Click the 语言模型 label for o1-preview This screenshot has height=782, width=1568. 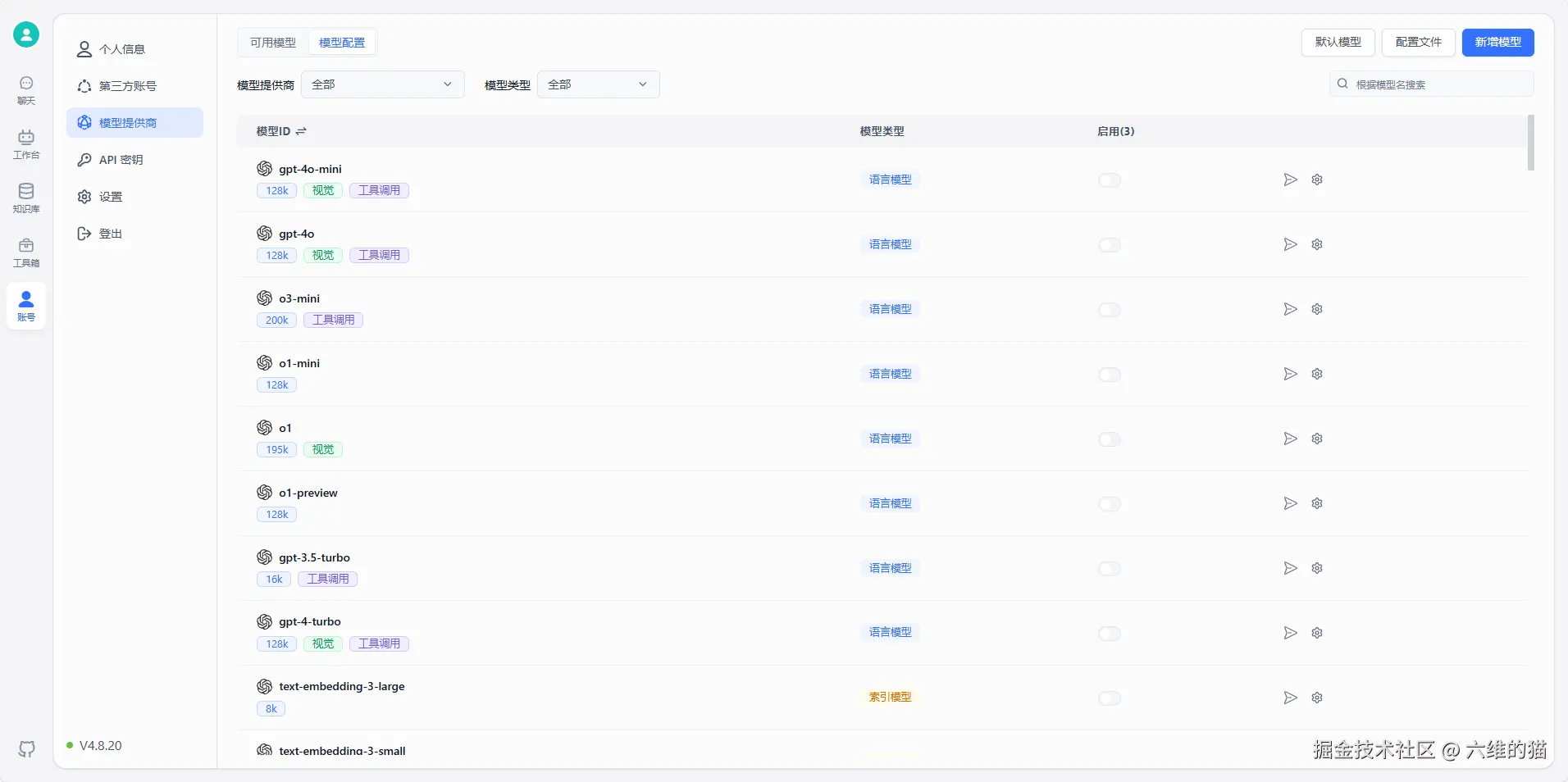click(891, 503)
